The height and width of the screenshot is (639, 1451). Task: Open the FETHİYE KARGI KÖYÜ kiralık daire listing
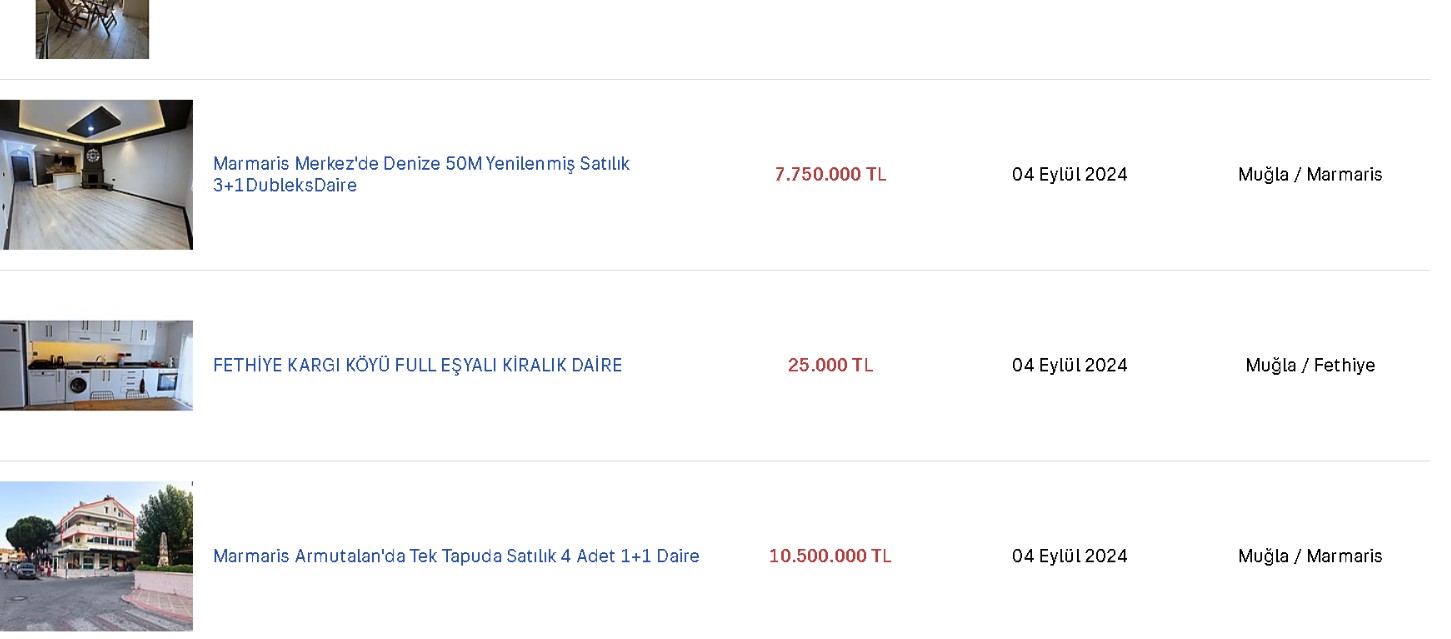click(417, 365)
